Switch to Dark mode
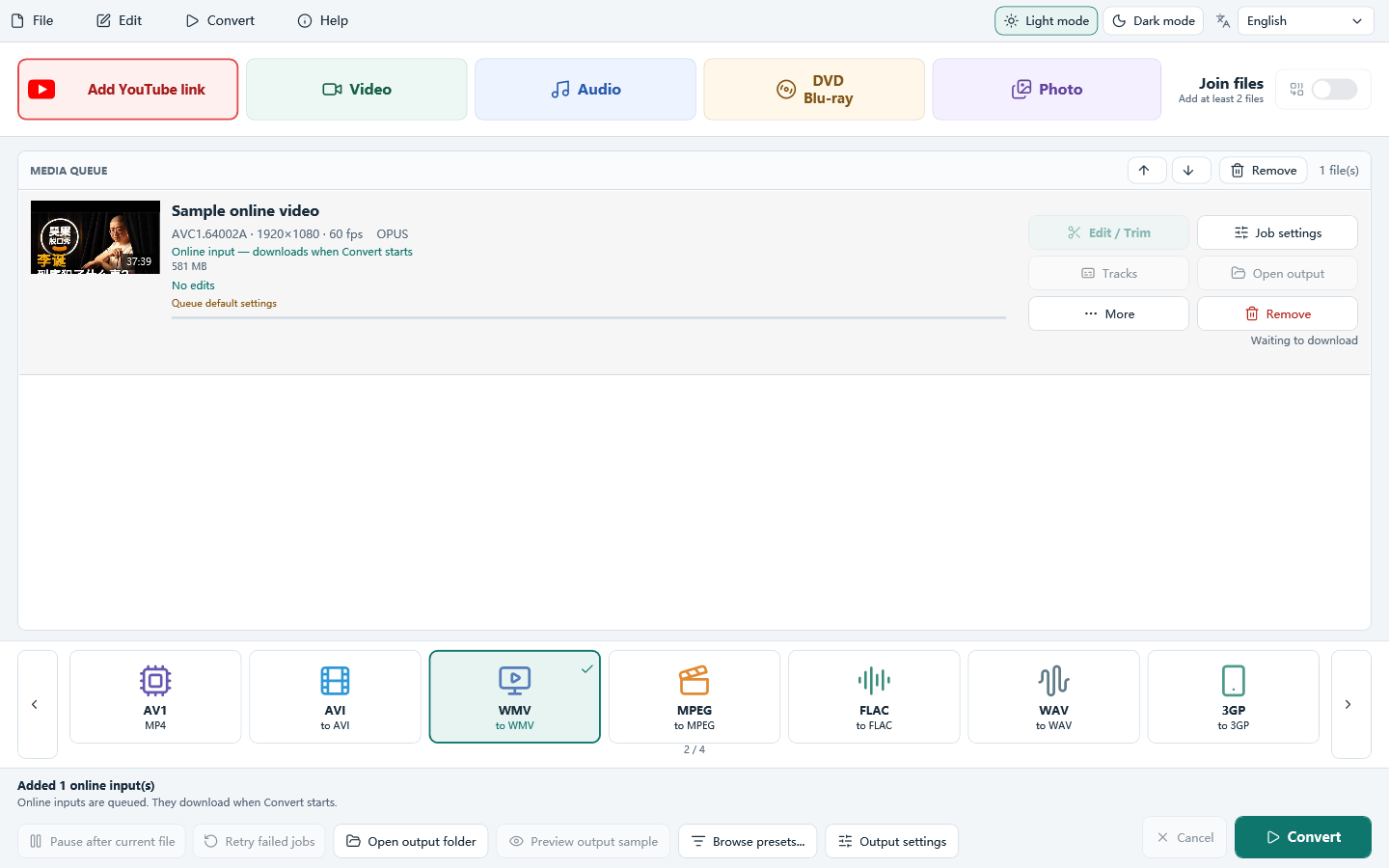The height and width of the screenshot is (868, 1389). (1153, 21)
